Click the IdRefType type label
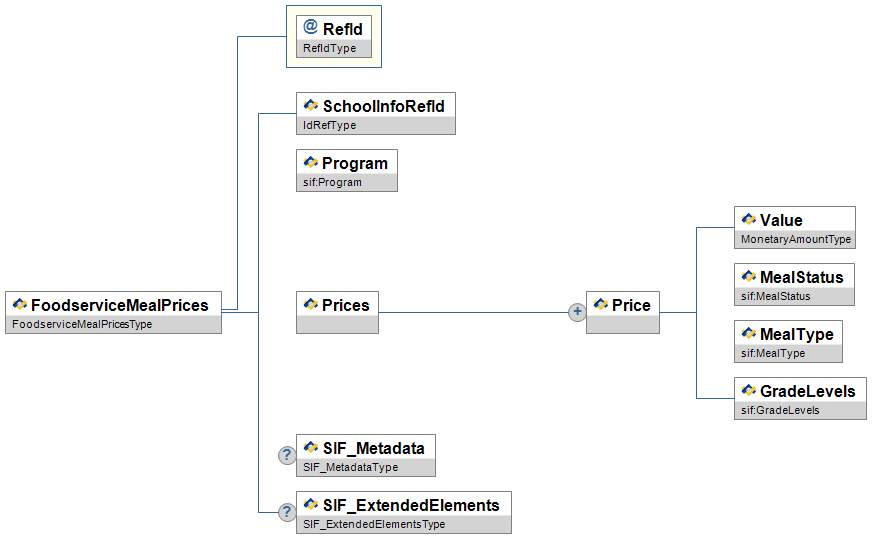This screenshot has height=538, width=889. click(x=329, y=125)
